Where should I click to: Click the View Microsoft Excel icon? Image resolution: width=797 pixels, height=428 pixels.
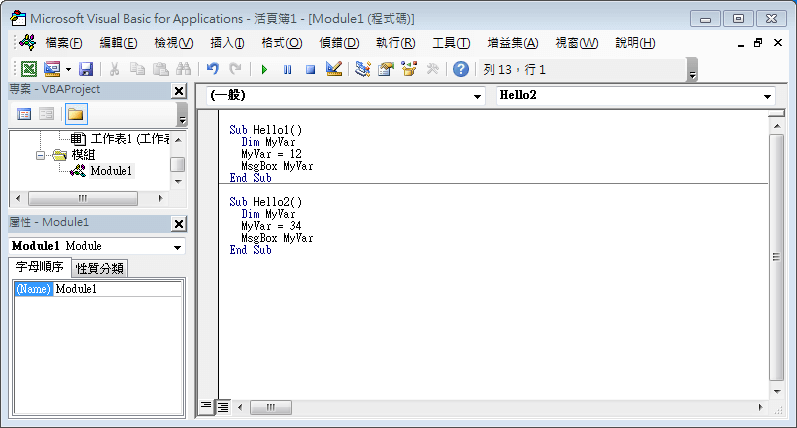pos(29,69)
